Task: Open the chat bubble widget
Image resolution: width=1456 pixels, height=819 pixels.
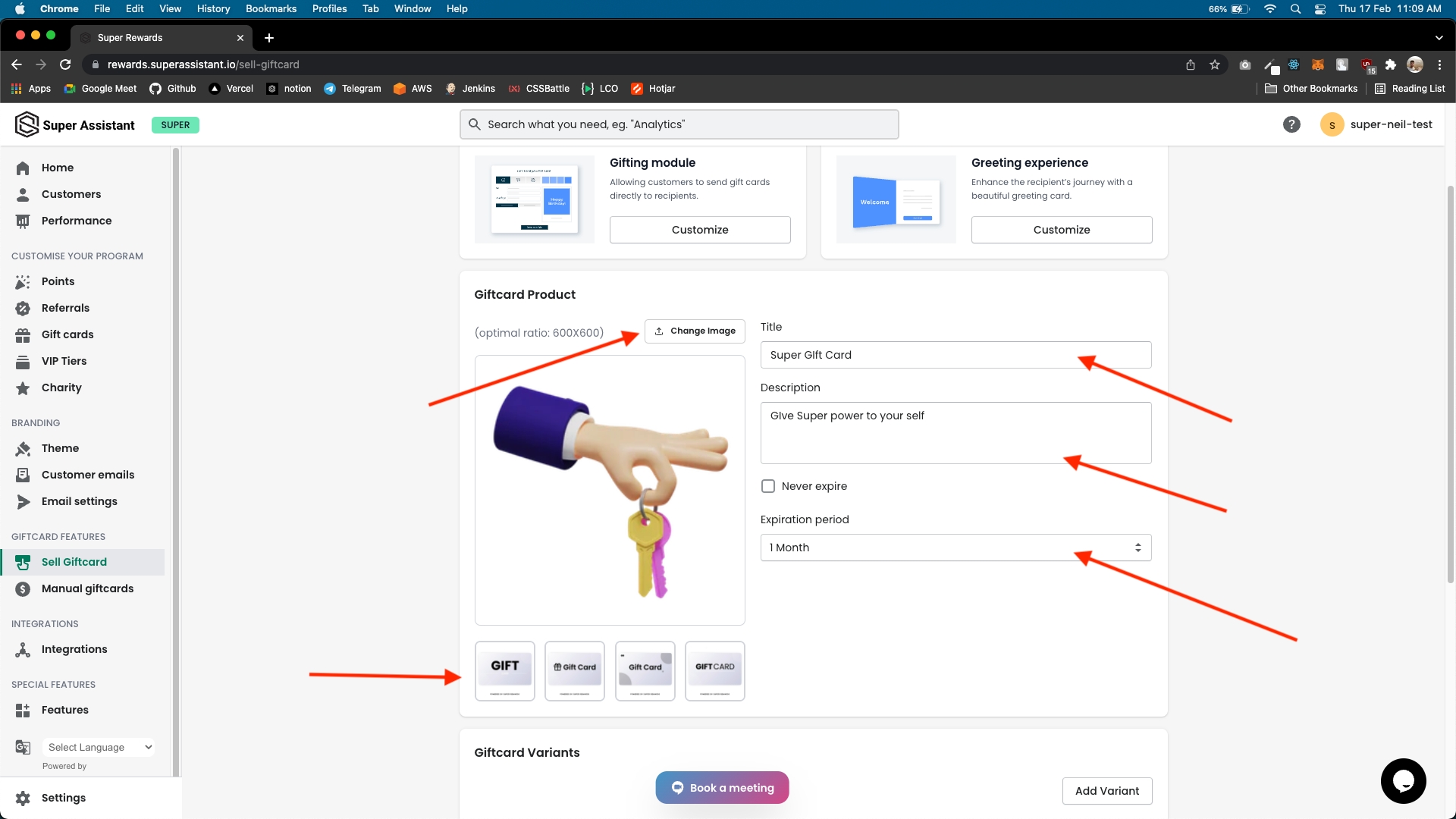Action: pyautogui.click(x=1403, y=780)
